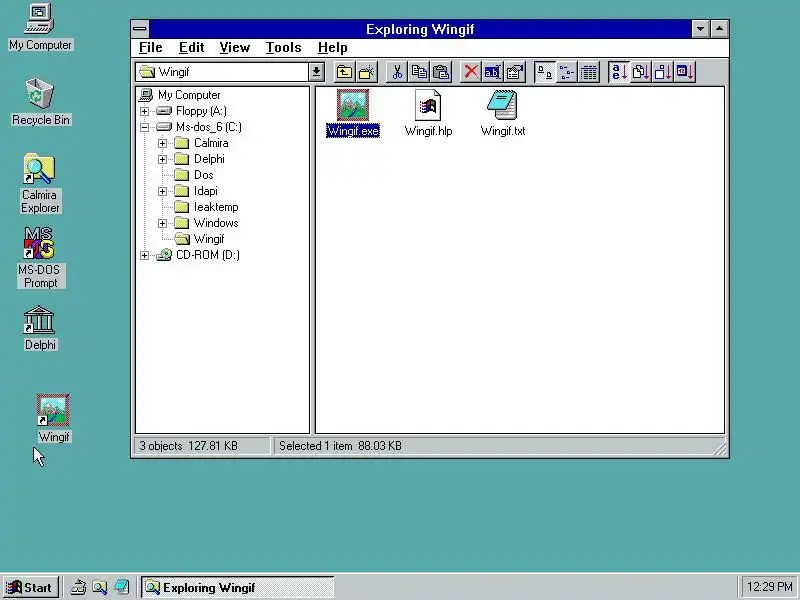
Task: Open the Wingif folder path dropdown
Action: click(316, 72)
